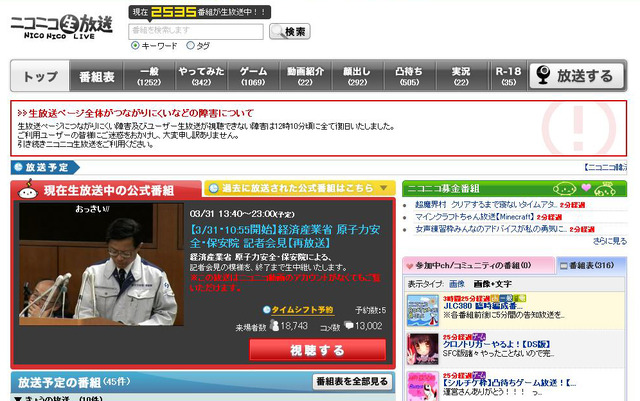Select the キーワード radio button
Image resolution: width=640 pixels, height=401 pixels.
pos(136,46)
